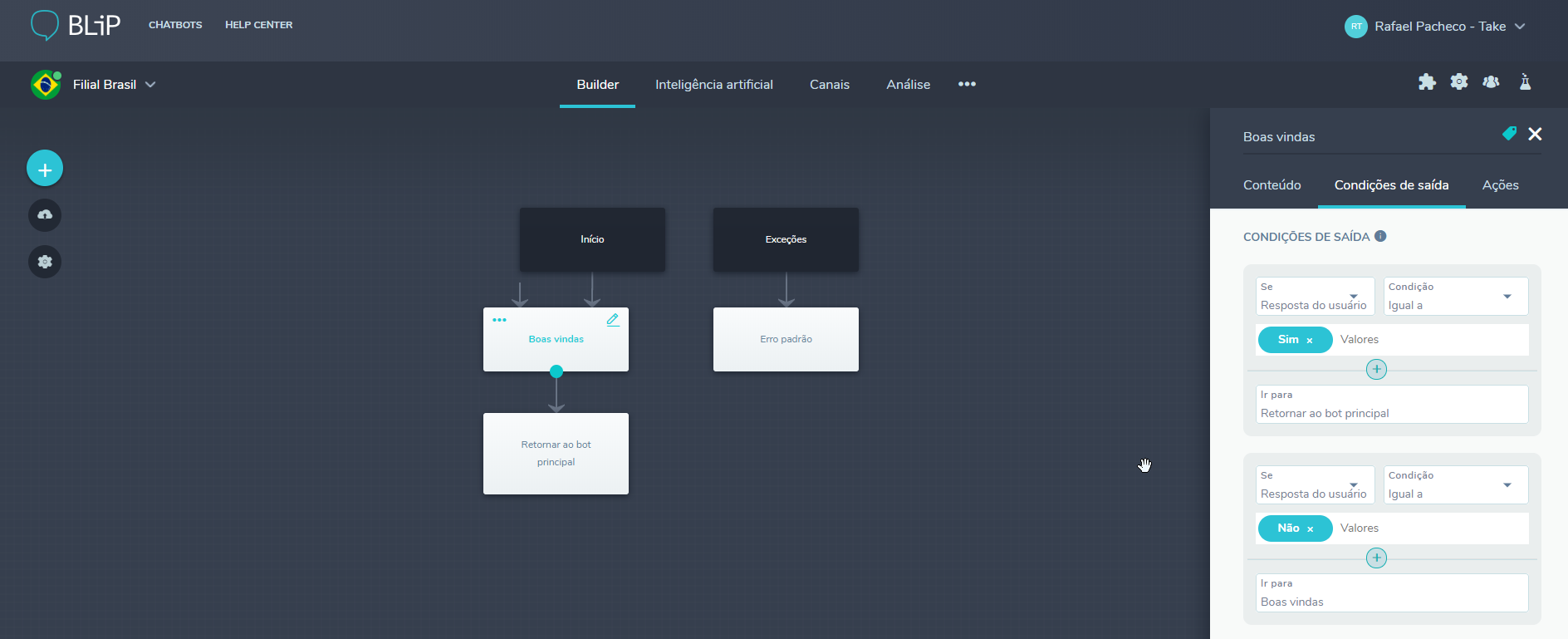Open the Rafael Pacheco account dropdown
Image resolution: width=1568 pixels, height=639 pixels.
click(x=1520, y=27)
